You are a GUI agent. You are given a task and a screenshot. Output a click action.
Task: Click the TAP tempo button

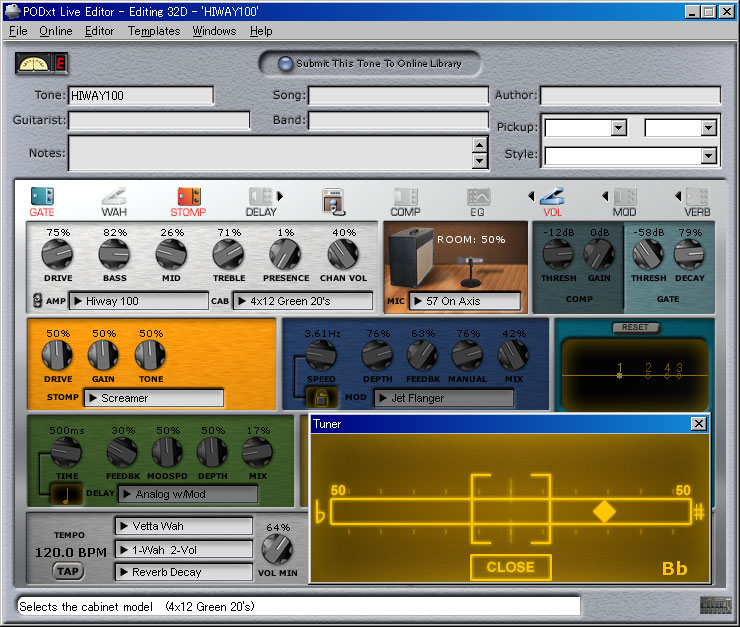68,571
